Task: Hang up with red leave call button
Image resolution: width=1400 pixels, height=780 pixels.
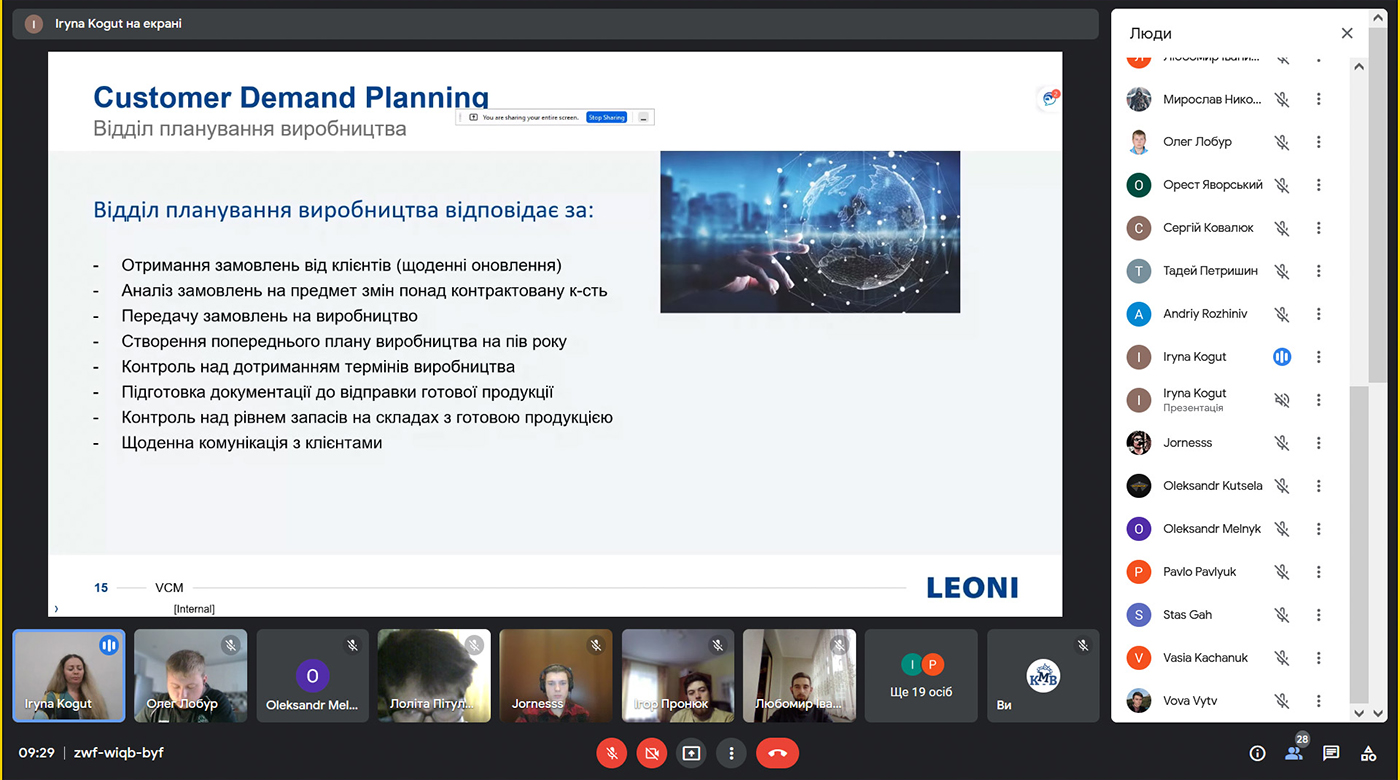Action: [777, 753]
